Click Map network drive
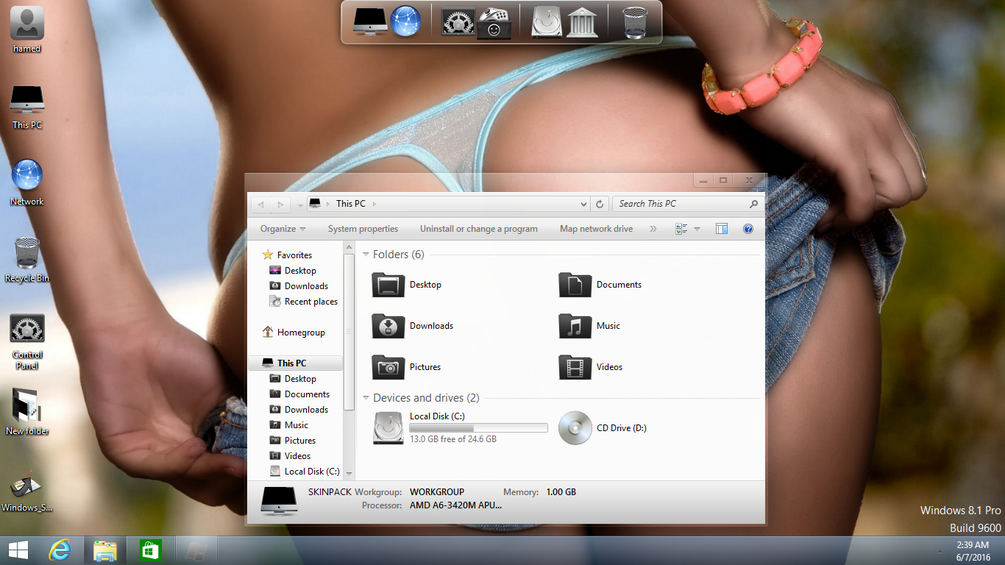The height and width of the screenshot is (565, 1005). [596, 229]
